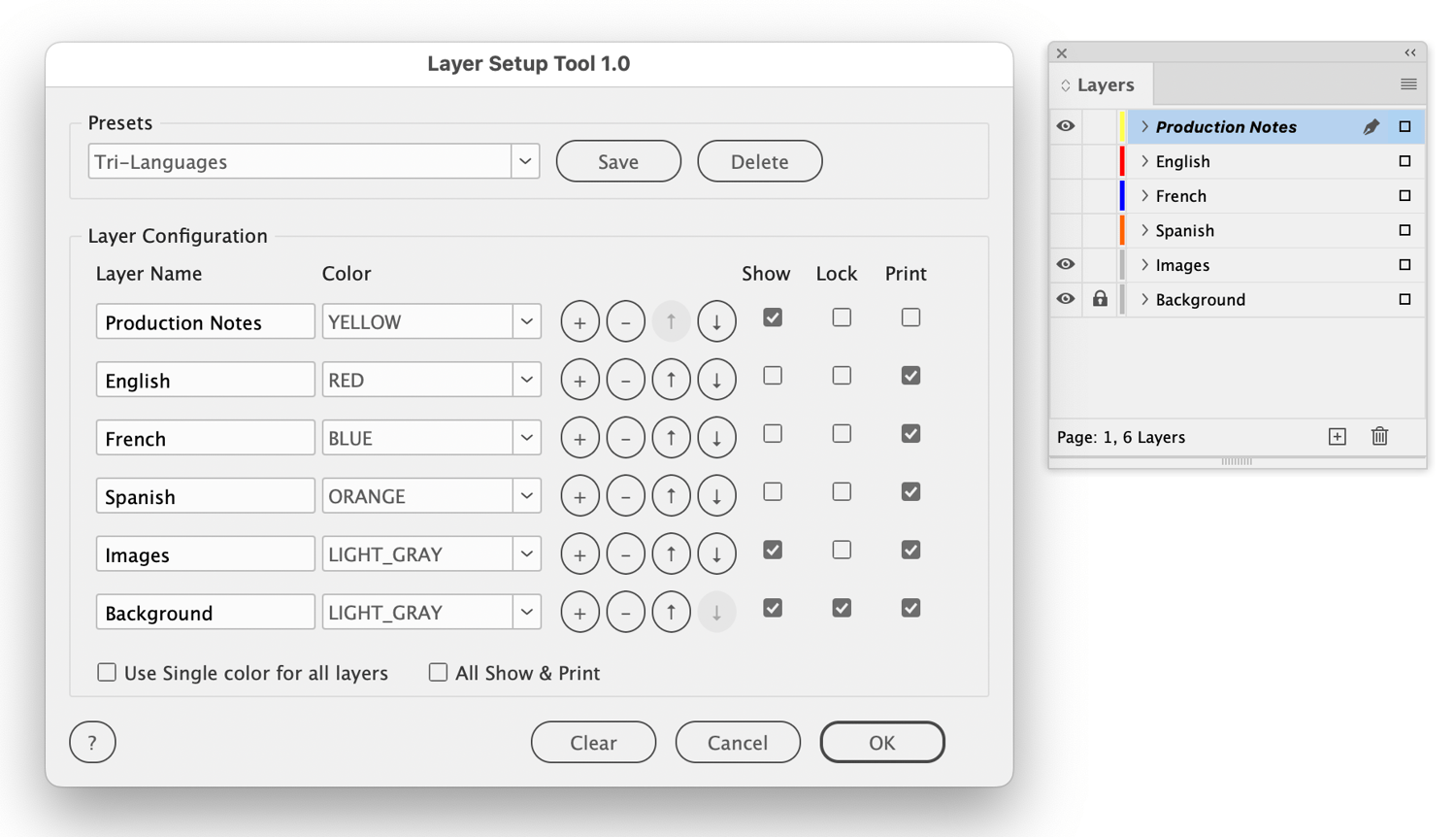Screen dimensions: 1456x837
Task: Click the Save preset button
Action: point(618,161)
